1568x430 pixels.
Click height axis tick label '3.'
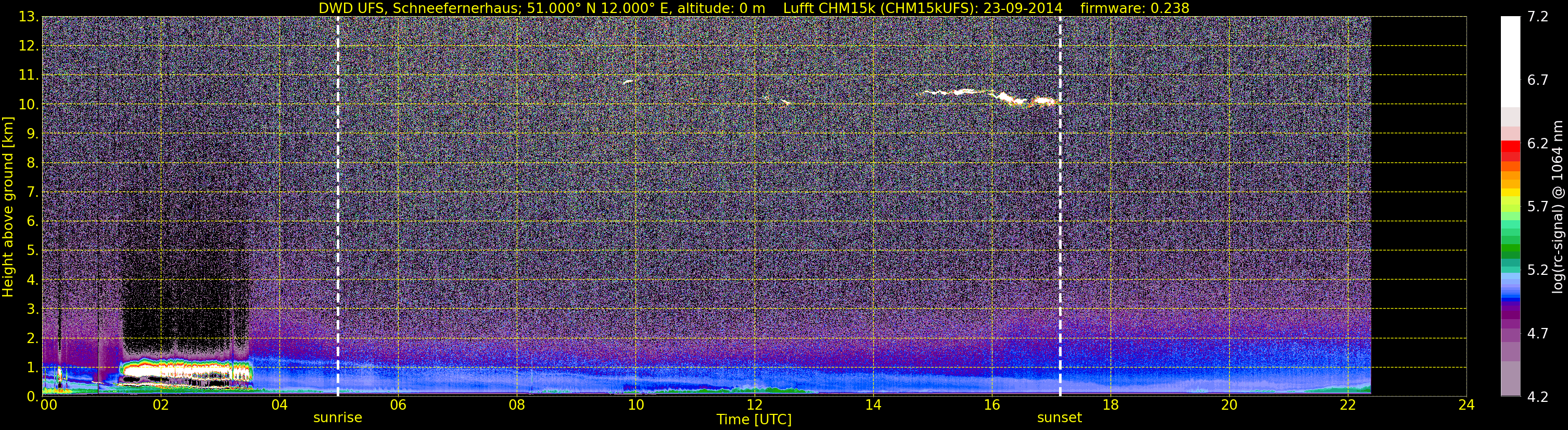(x=32, y=309)
